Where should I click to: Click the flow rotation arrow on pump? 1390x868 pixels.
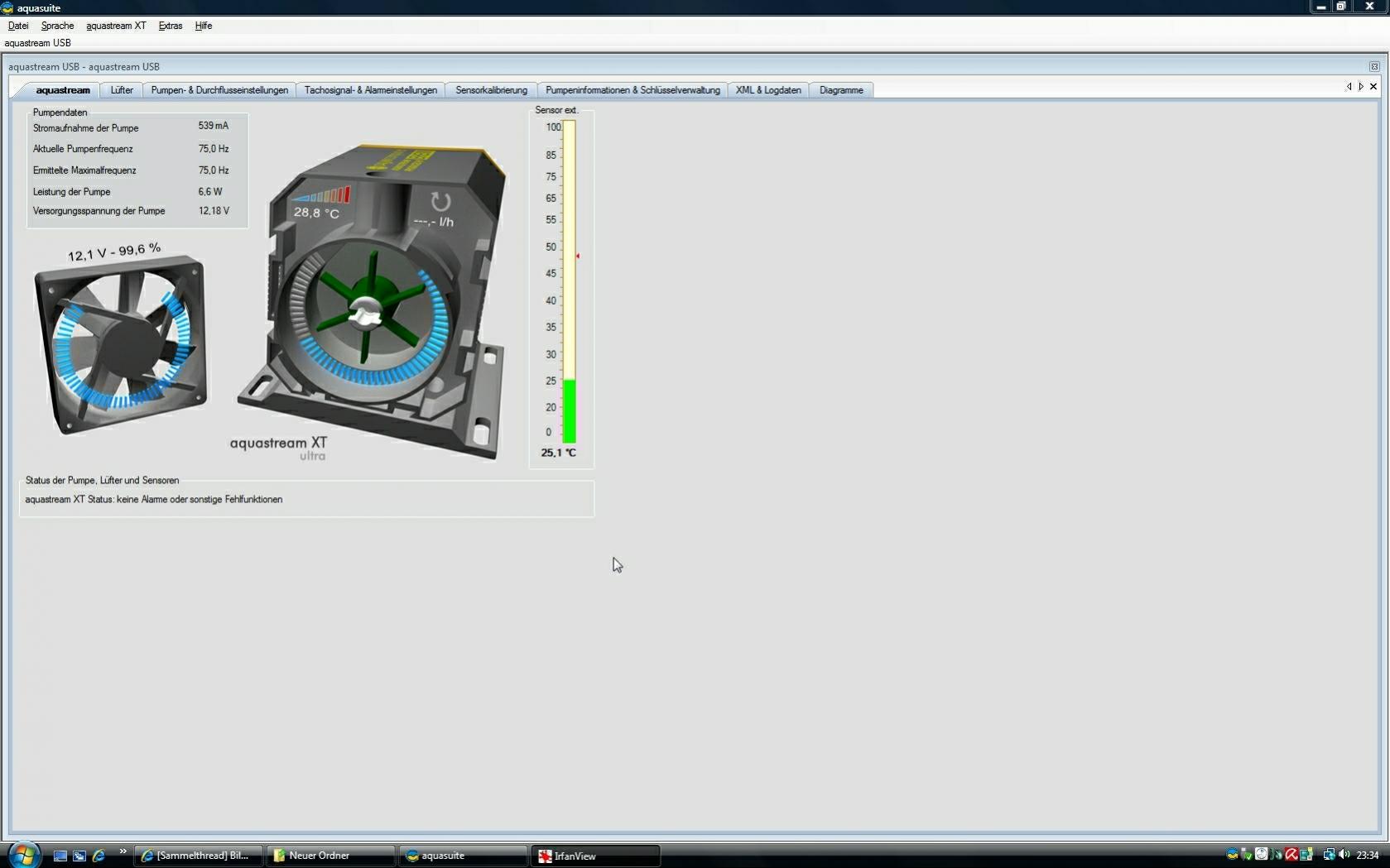coord(440,201)
